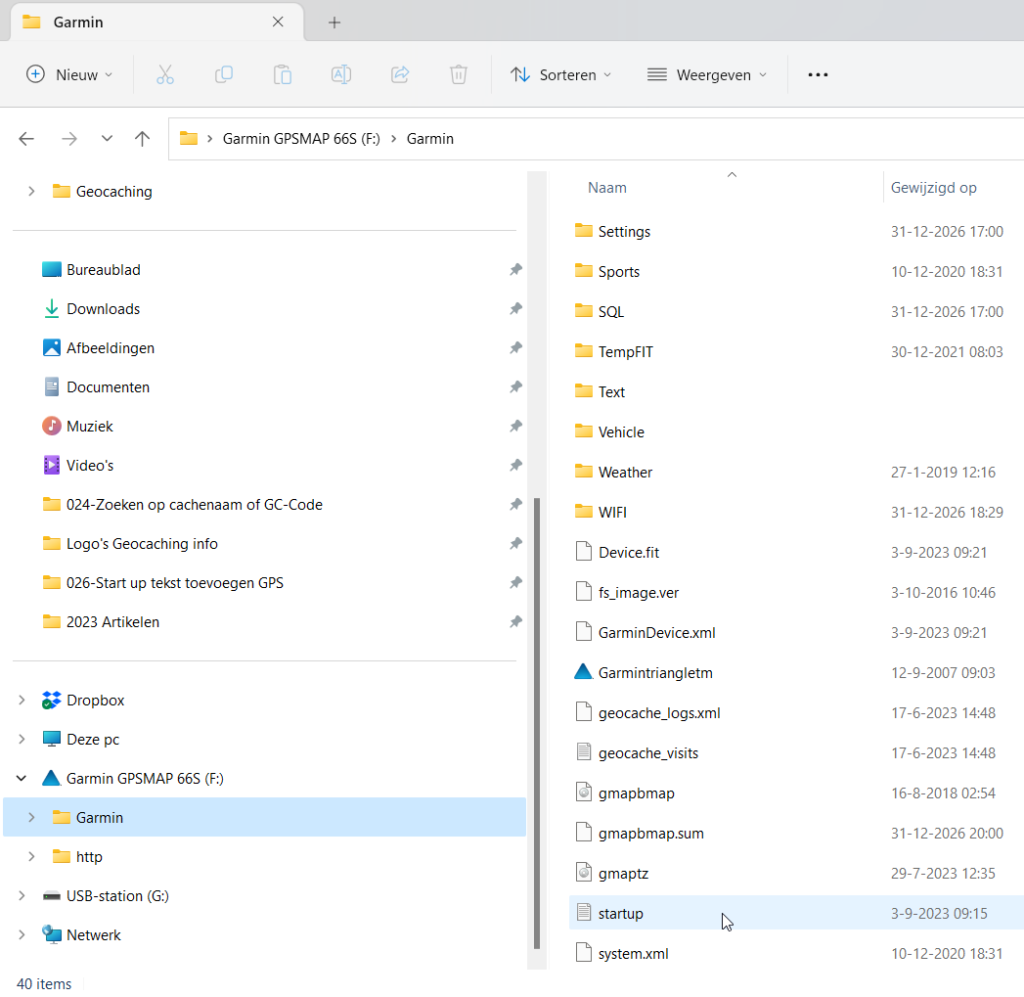Click the Nieuw button
Image resolution: width=1024 pixels, height=997 pixels.
69,75
